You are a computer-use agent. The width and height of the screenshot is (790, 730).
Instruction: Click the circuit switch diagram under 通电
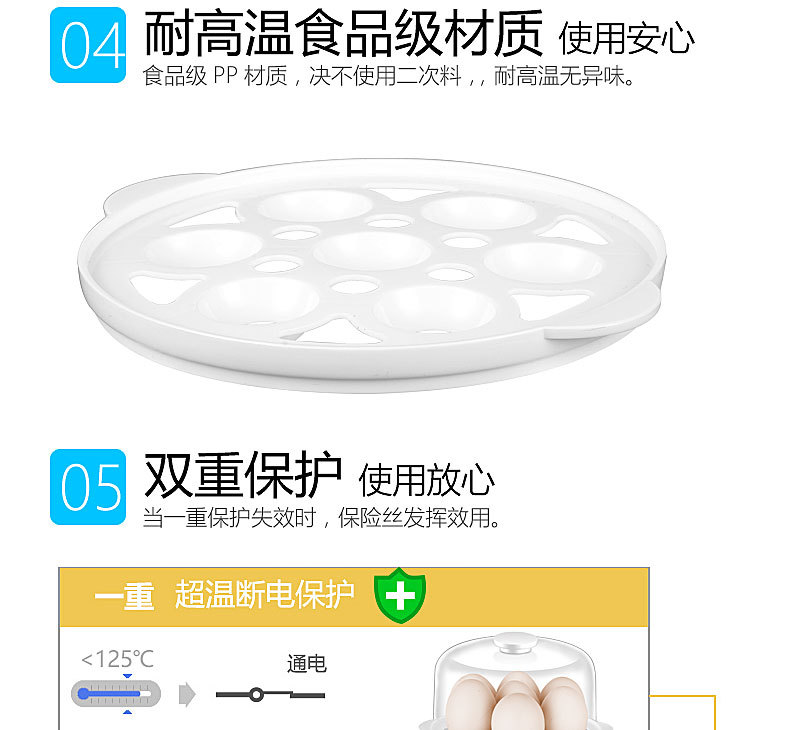[x=270, y=695]
